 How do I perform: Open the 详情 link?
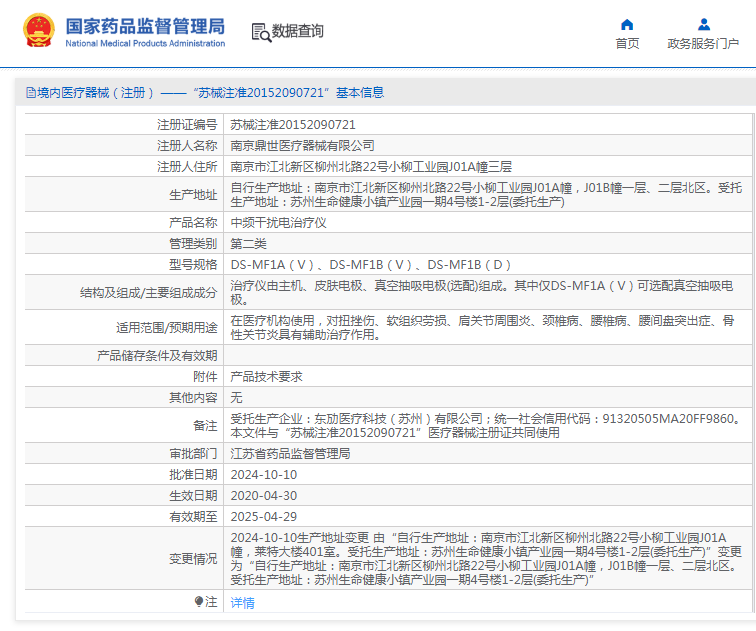point(243,603)
